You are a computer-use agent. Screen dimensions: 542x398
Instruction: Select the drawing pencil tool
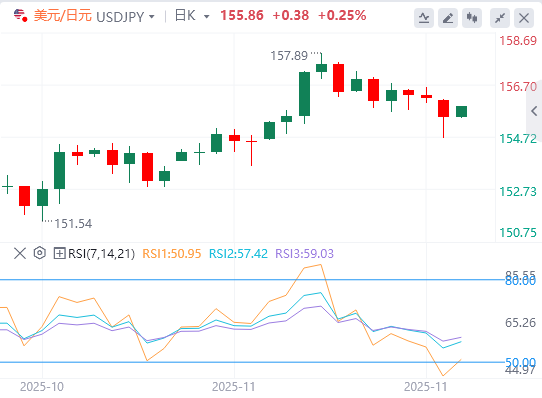click(x=448, y=18)
